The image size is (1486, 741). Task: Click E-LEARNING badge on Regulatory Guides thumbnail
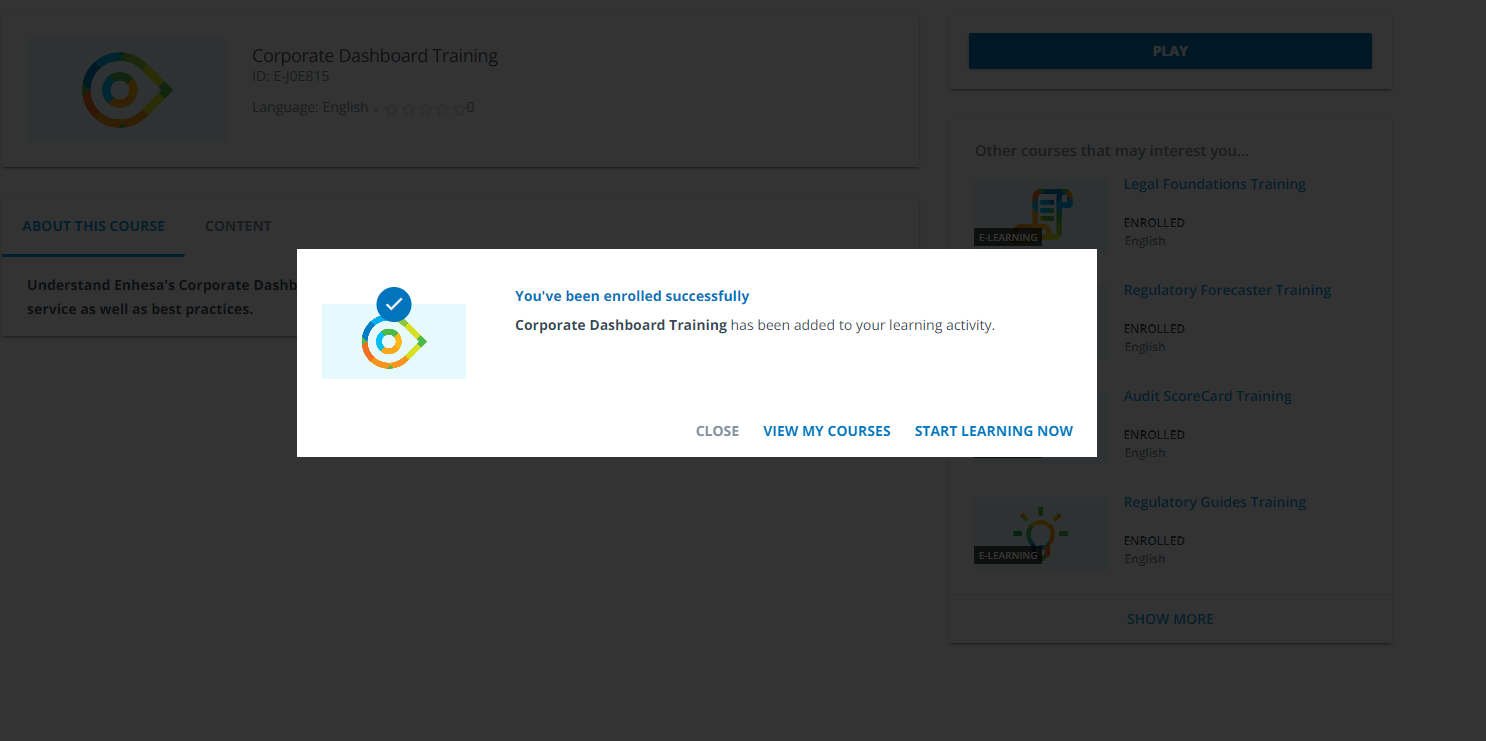tap(1008, 555)
